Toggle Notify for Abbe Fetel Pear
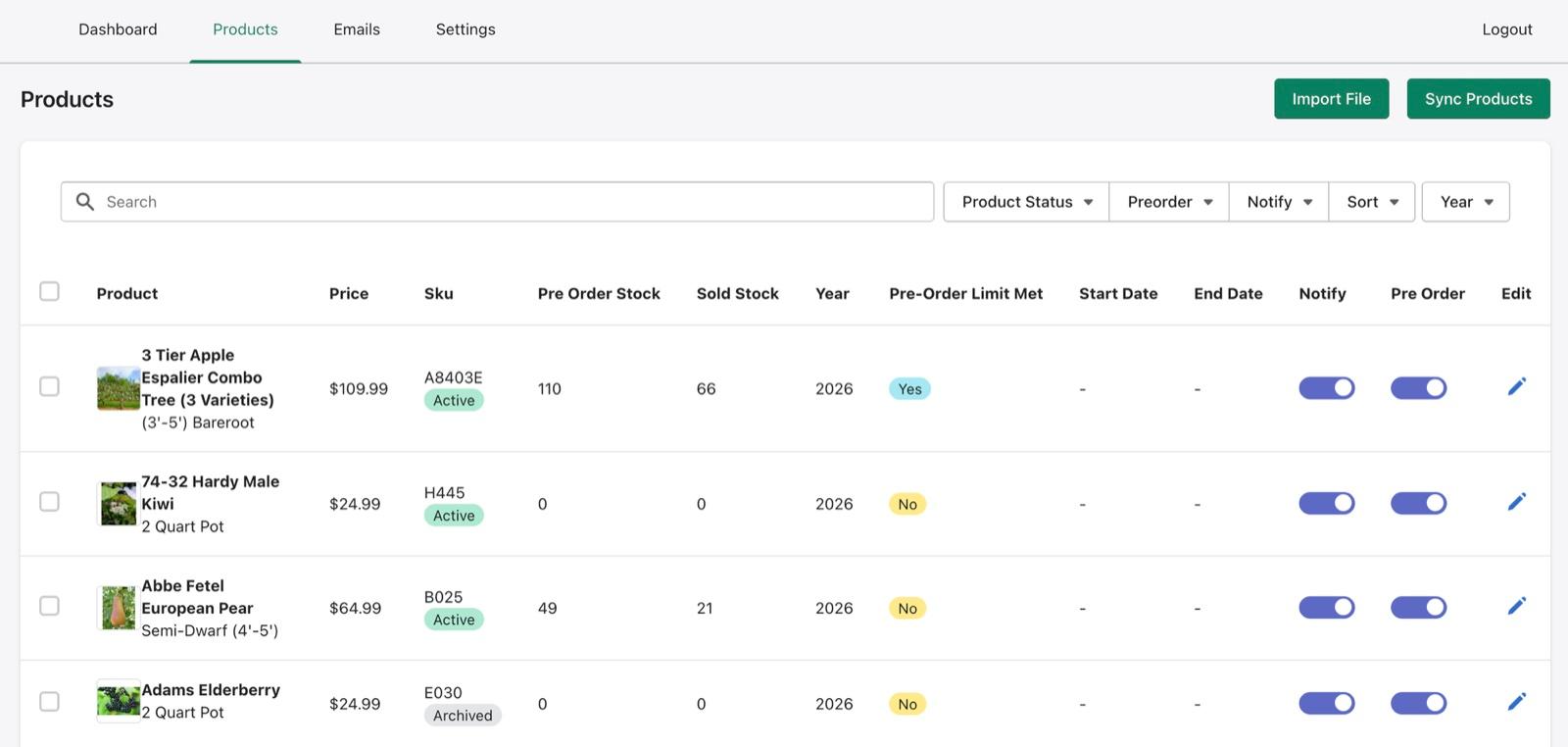Screen dimensions: 1568x747 pyautogui.click(x=1327, y=608)
